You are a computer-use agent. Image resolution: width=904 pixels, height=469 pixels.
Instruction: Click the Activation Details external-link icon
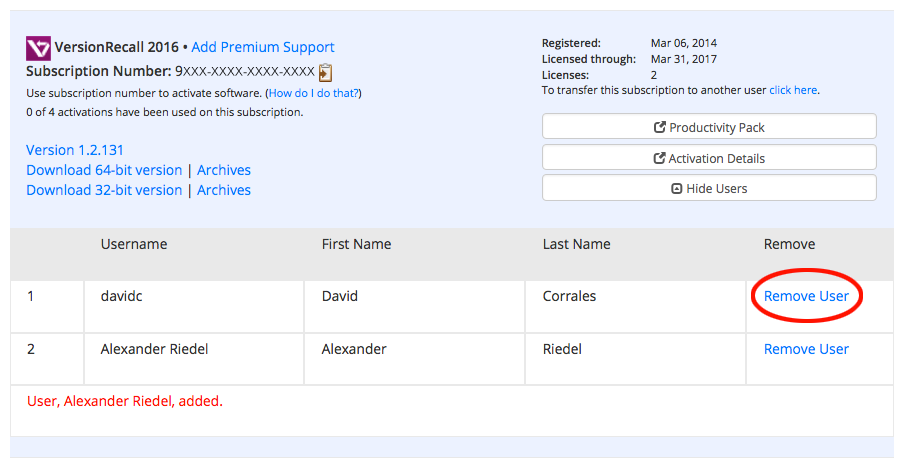point(659,158)
